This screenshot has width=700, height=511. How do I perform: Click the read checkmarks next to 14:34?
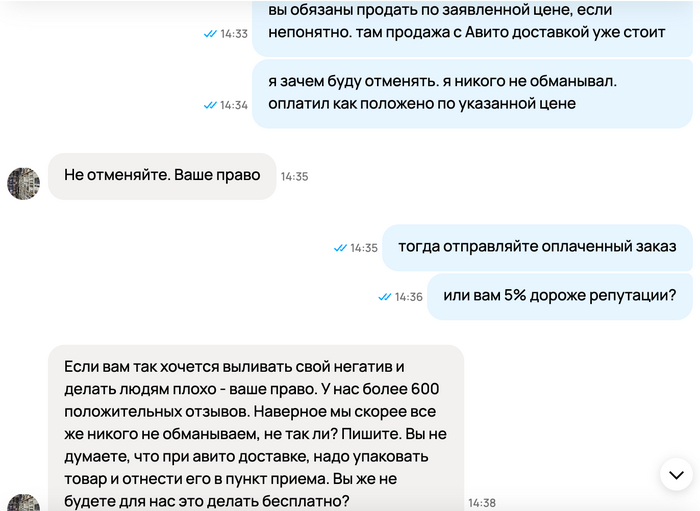(x=210, y=104)
